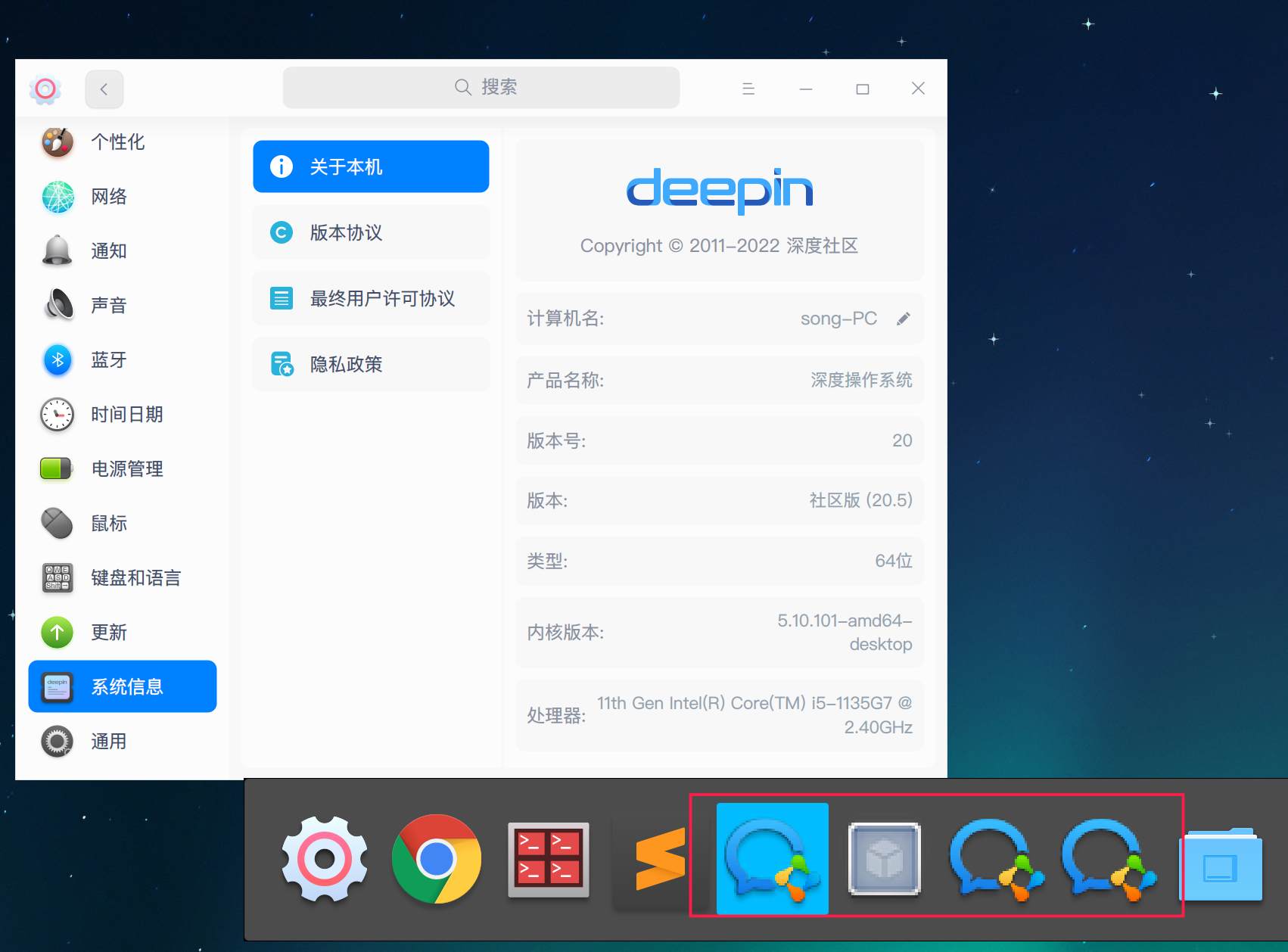
Task: Click the Copyright © 2011–2022 深度社区 text
Action: (x=719, y=246)
